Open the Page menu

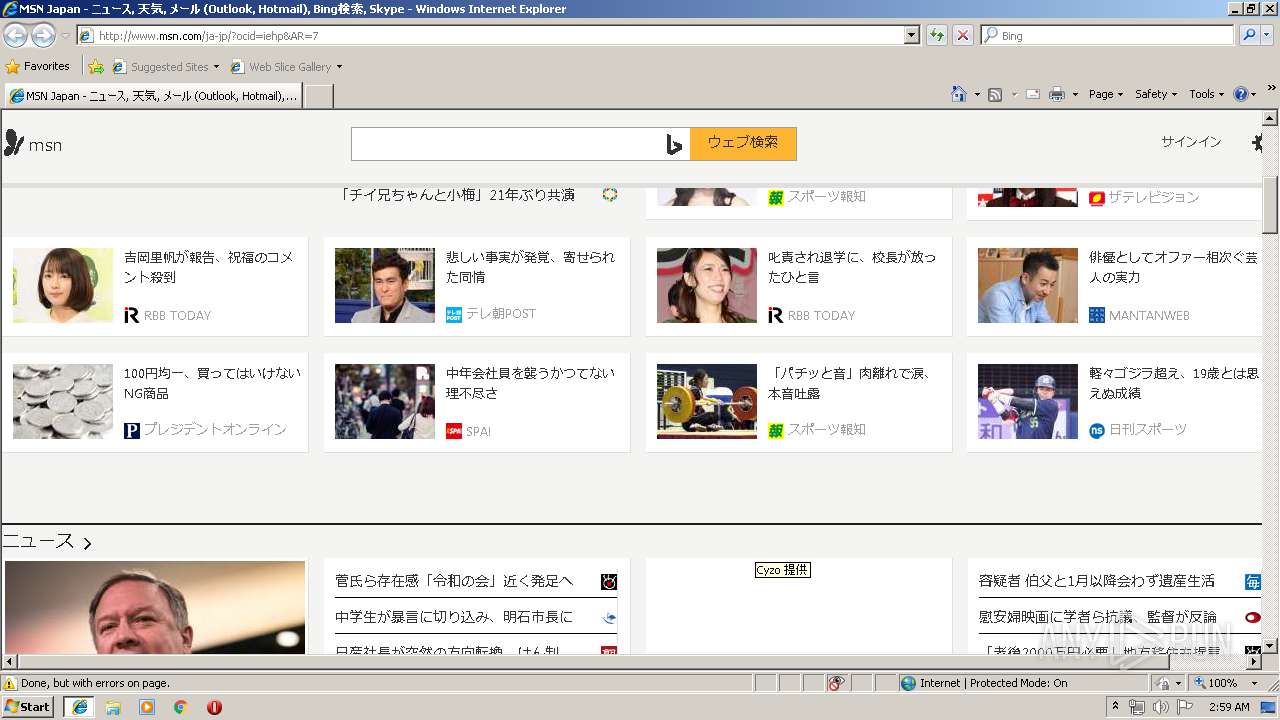pos(1106,94)
